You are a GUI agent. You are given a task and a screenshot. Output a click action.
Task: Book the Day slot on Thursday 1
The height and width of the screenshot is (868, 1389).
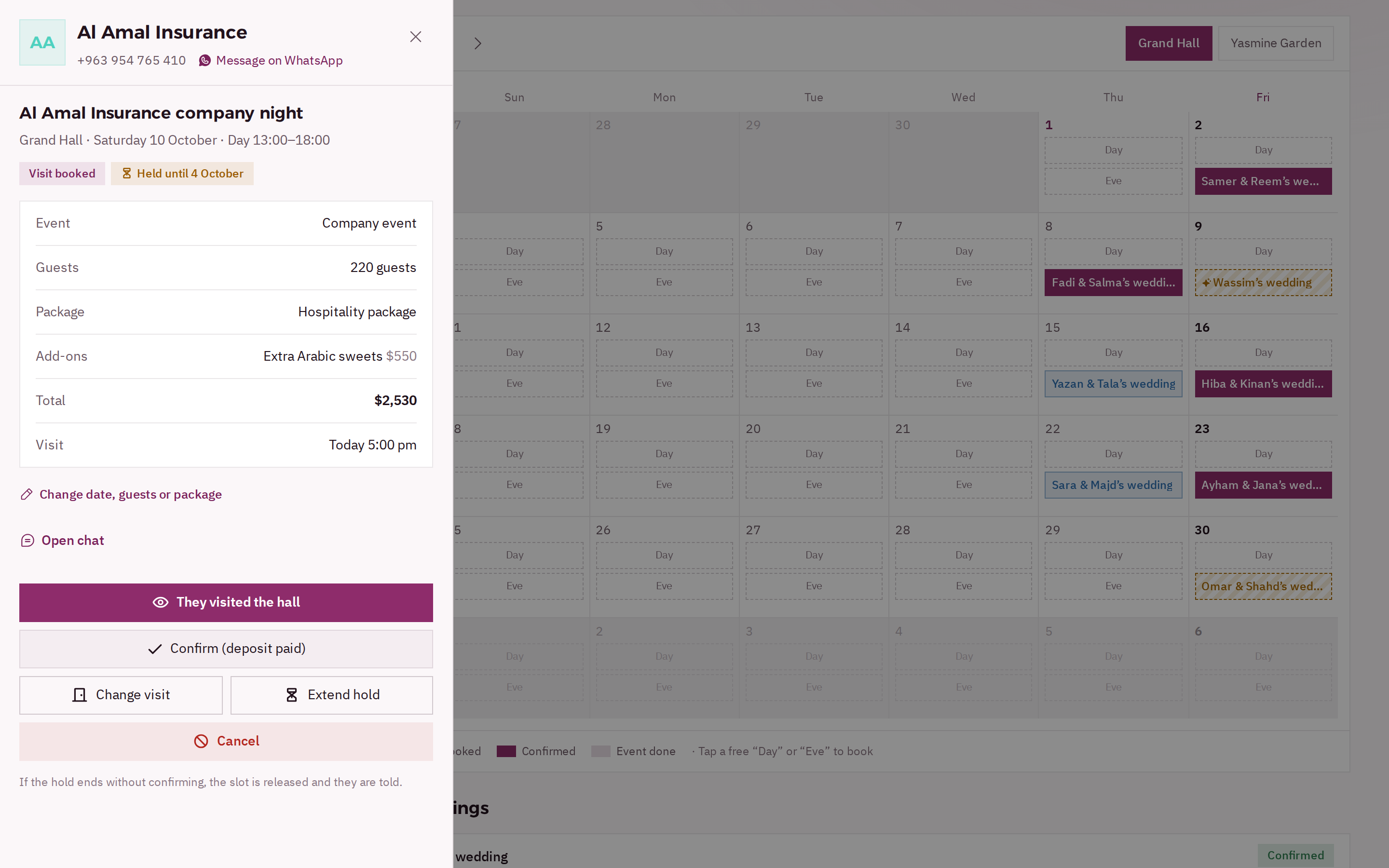tap(1113, 150)
